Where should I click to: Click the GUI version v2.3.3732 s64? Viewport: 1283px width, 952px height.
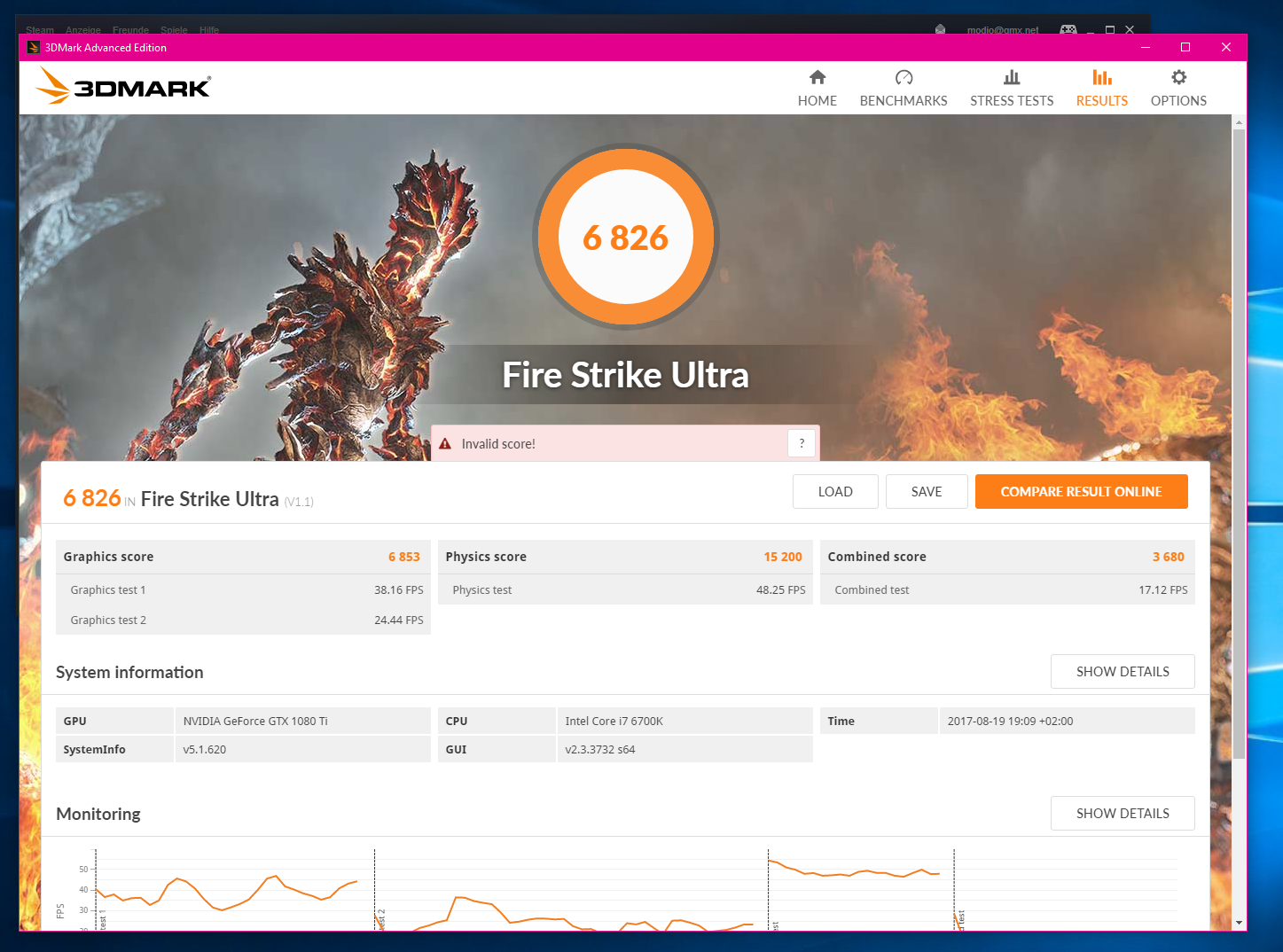600,750
